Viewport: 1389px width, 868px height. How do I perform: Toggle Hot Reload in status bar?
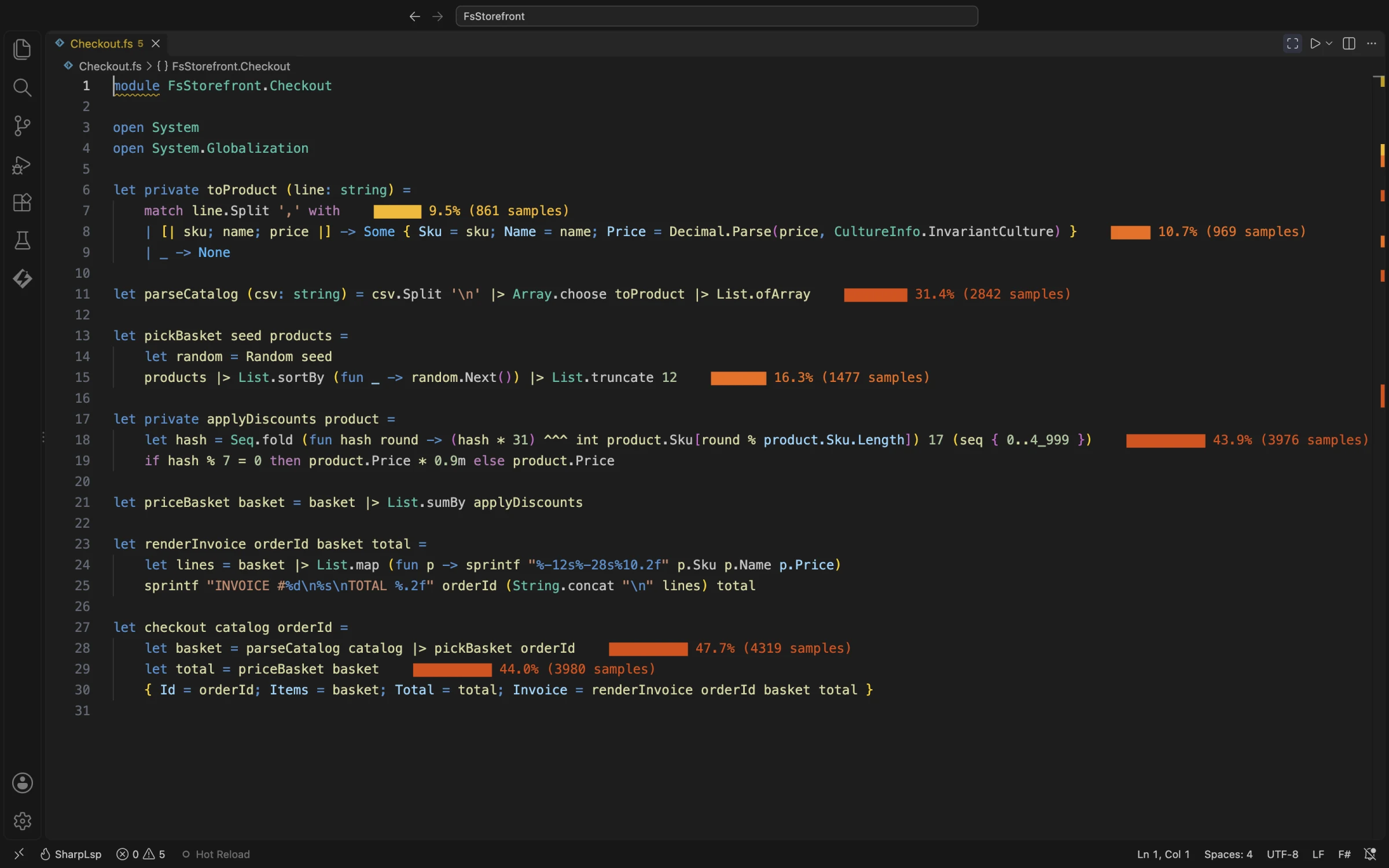coord(216,854)
